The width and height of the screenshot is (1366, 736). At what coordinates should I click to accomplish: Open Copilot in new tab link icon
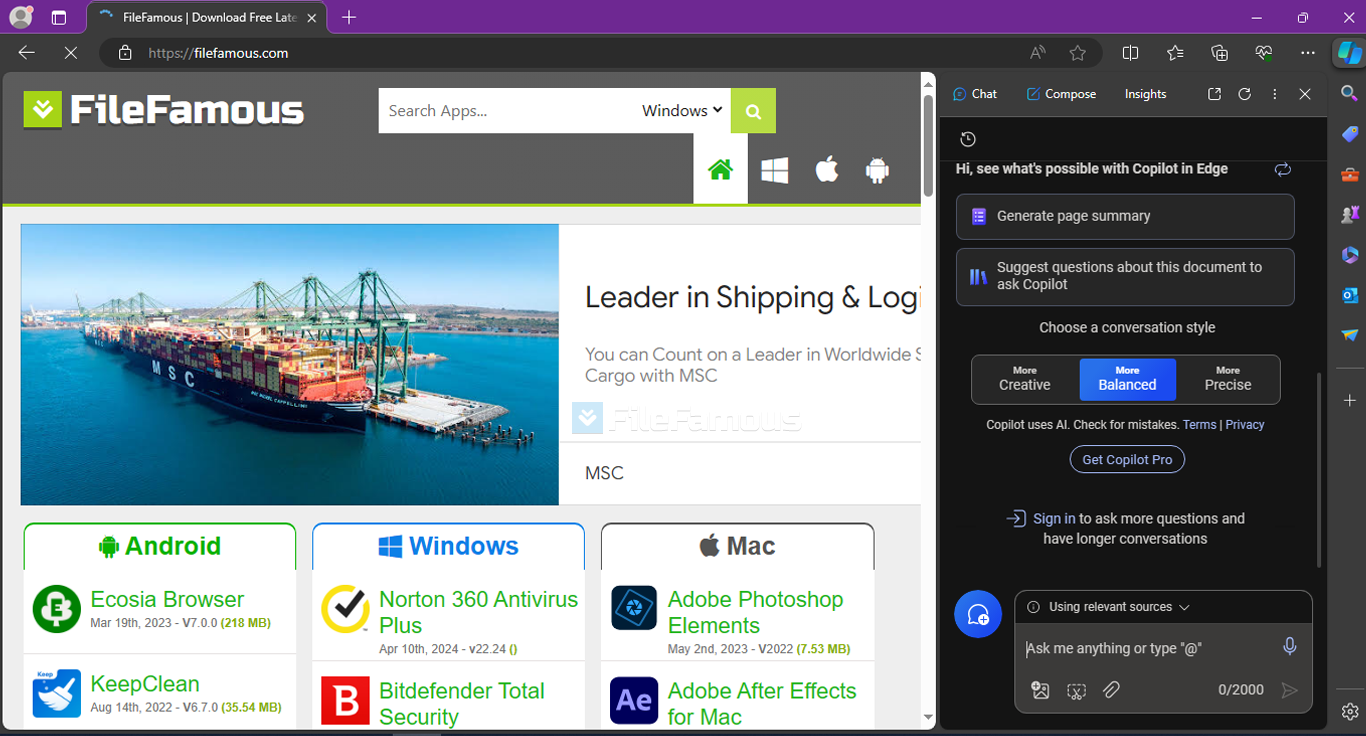pos(1214,94)
